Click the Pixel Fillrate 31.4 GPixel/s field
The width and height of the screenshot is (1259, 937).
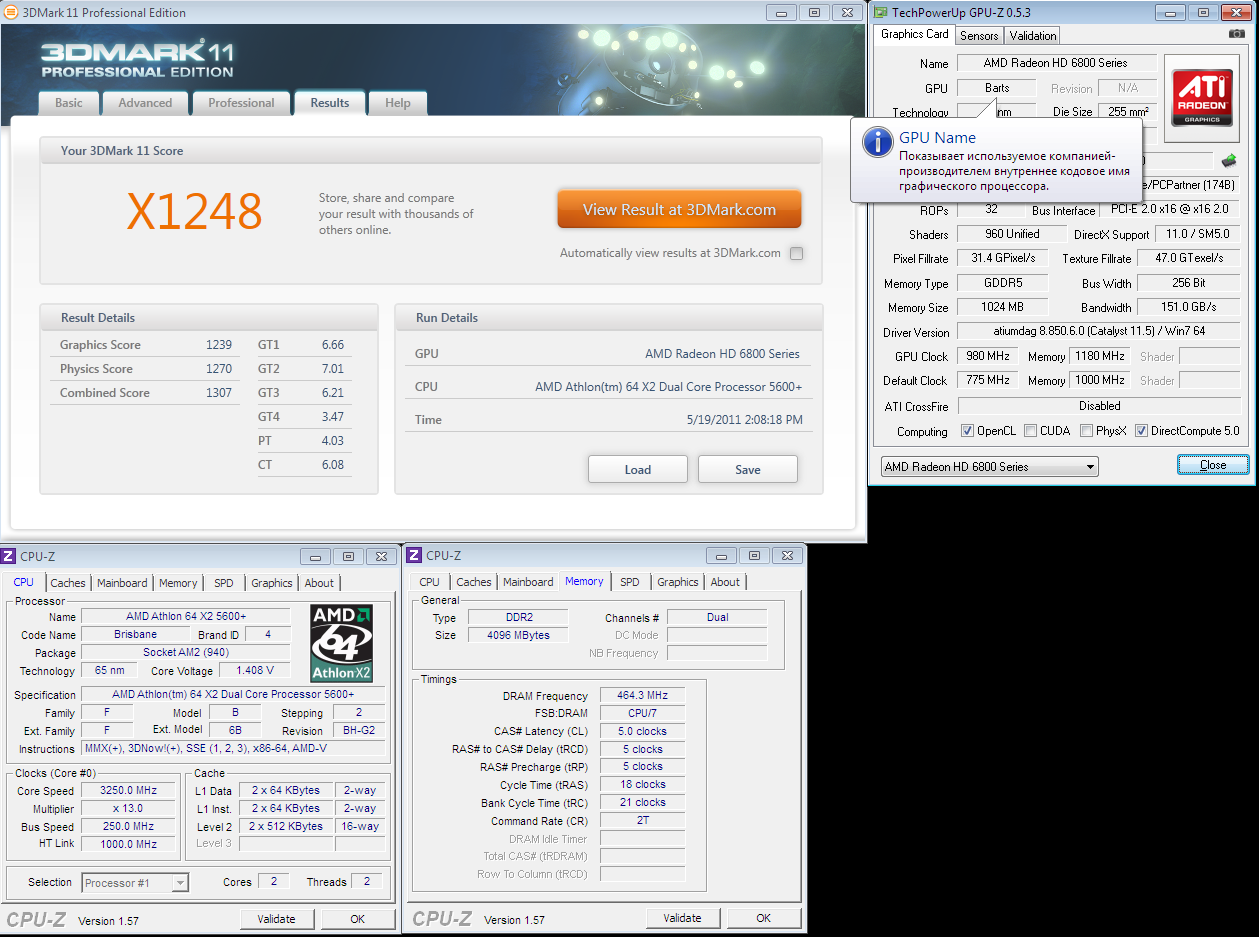[1003, 259]
